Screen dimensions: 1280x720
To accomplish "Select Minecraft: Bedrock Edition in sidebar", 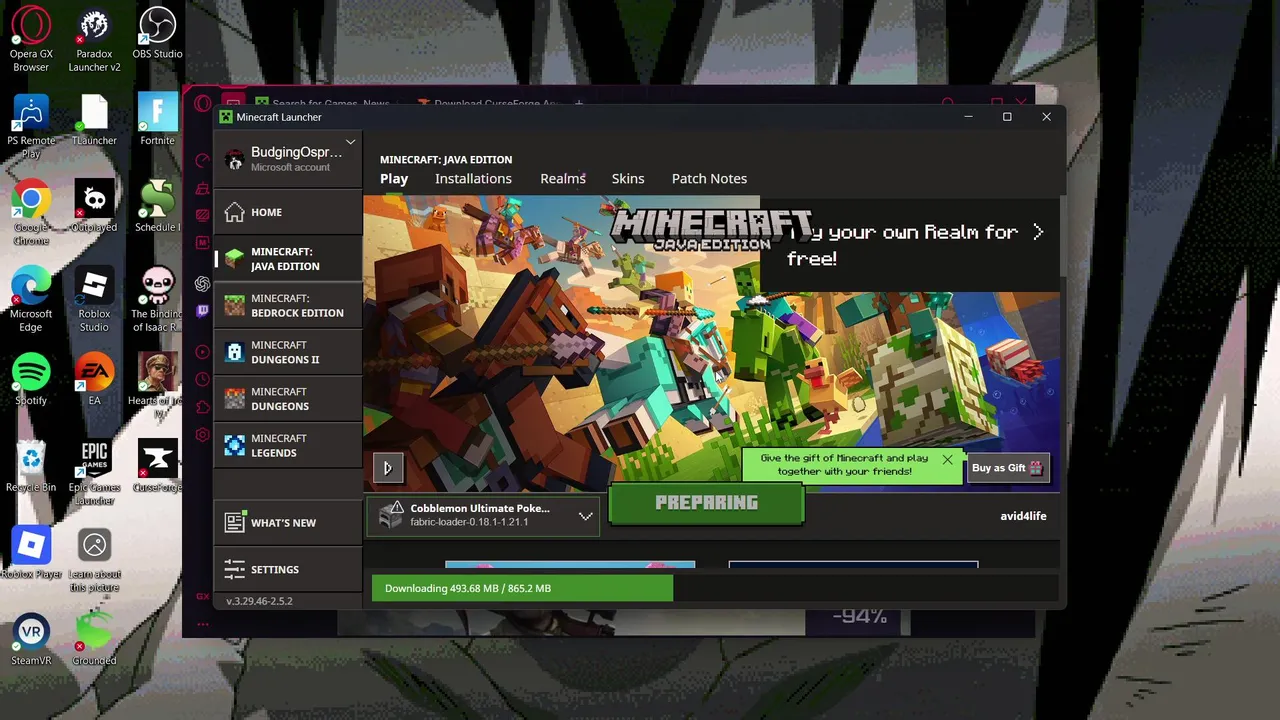I will [288, 305].
